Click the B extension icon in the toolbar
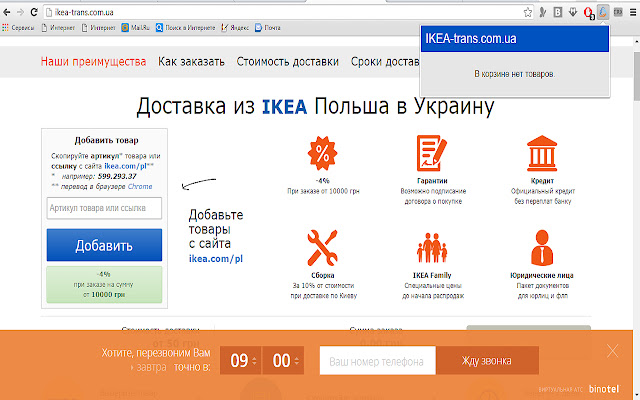This screenshot has width=640, height=400. pos(558,13)
